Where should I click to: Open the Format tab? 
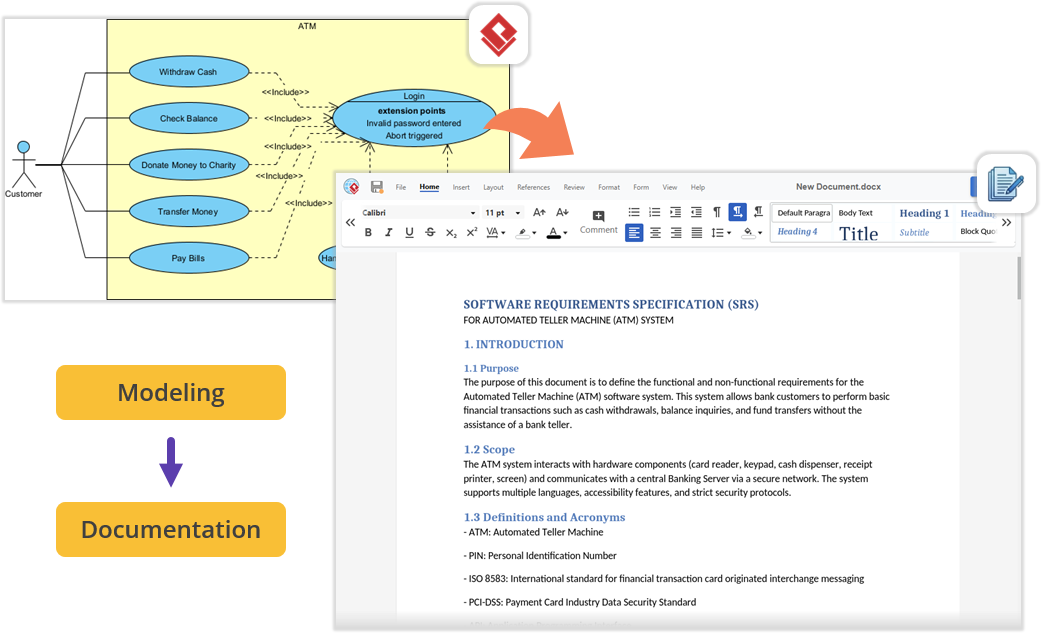(608, 187)
